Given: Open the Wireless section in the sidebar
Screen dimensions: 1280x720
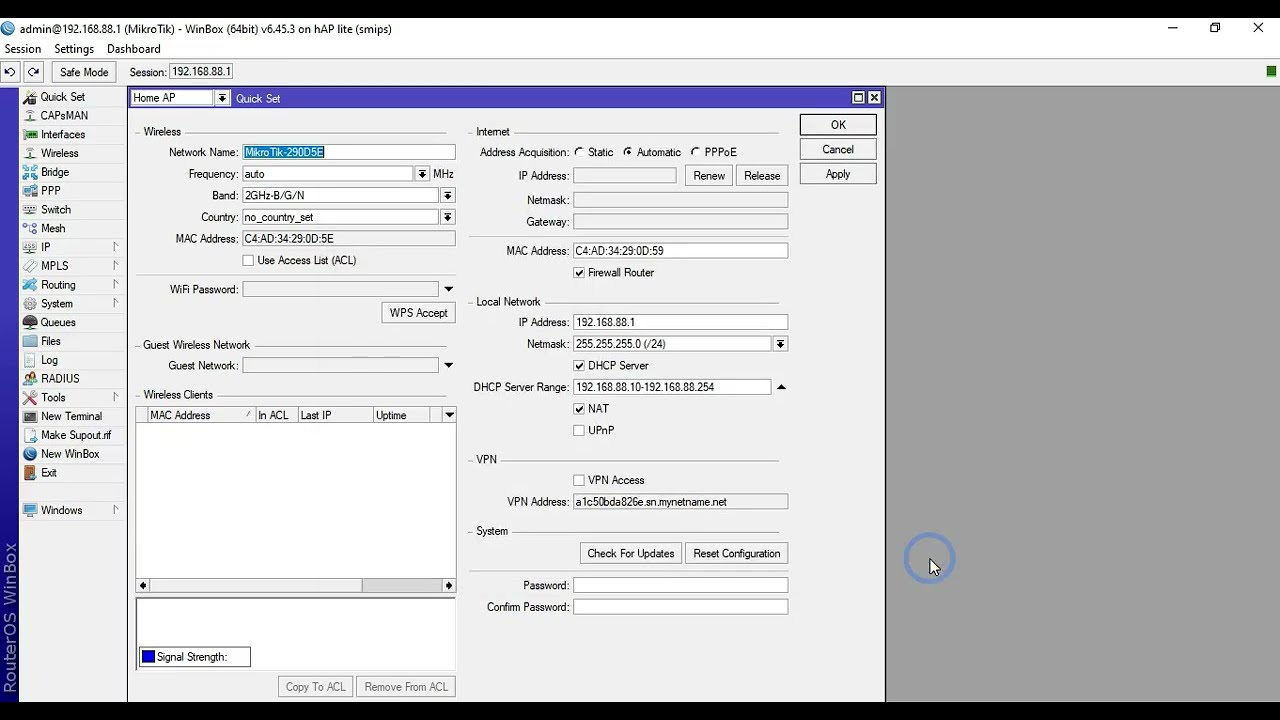Looking at the screenshot, I should pyautogui.click(x=59, y=153).
